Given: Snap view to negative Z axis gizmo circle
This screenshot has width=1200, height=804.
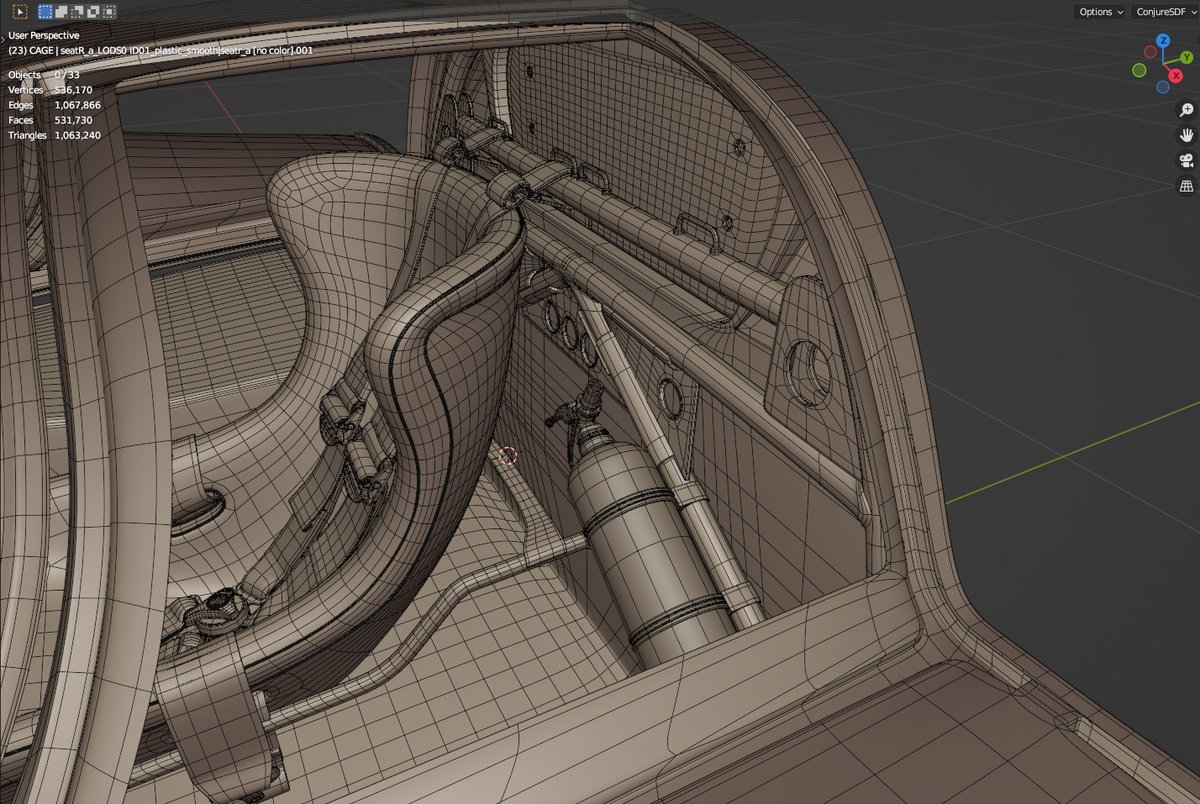Looking at the screenshot, I should click(1162, 86).
